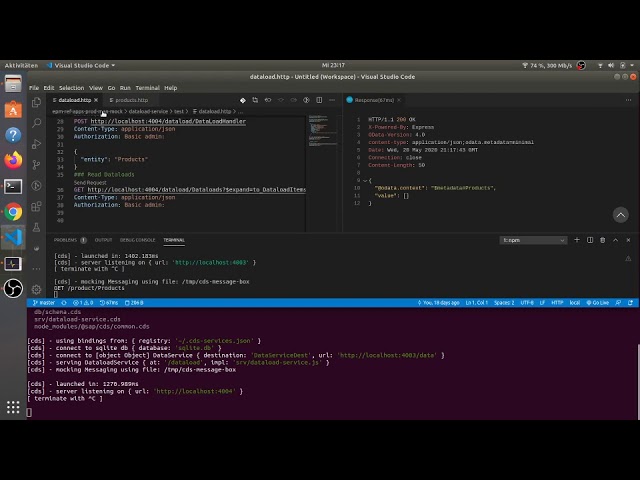640x480 pixels.
Task: Open the Terminal menu
Action: 147,88
